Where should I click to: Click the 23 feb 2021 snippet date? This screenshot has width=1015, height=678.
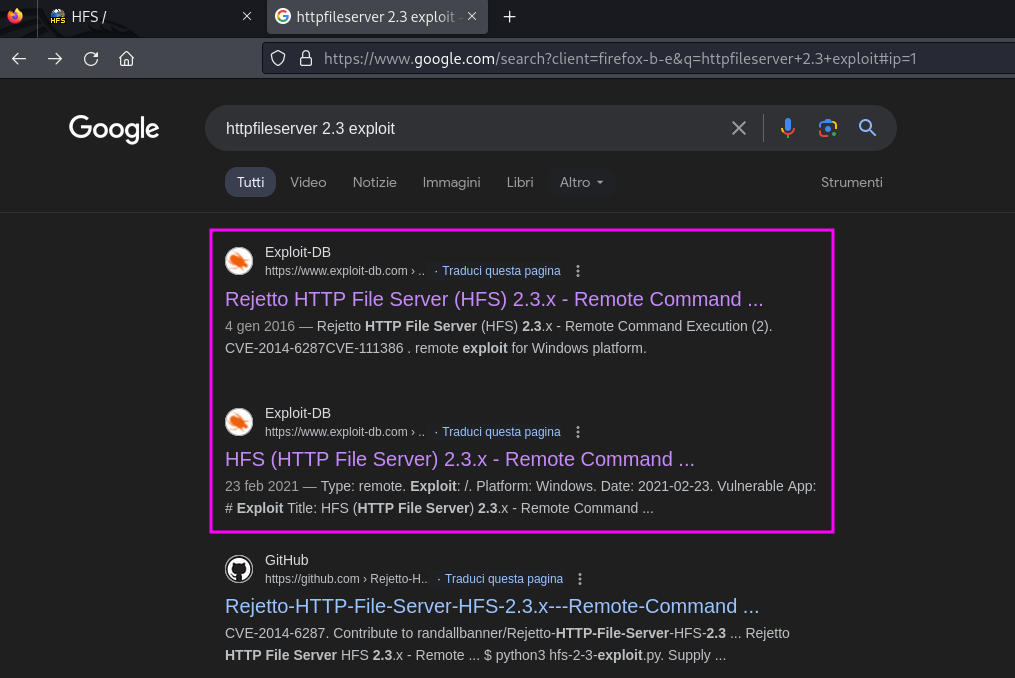tap(262, 486)
